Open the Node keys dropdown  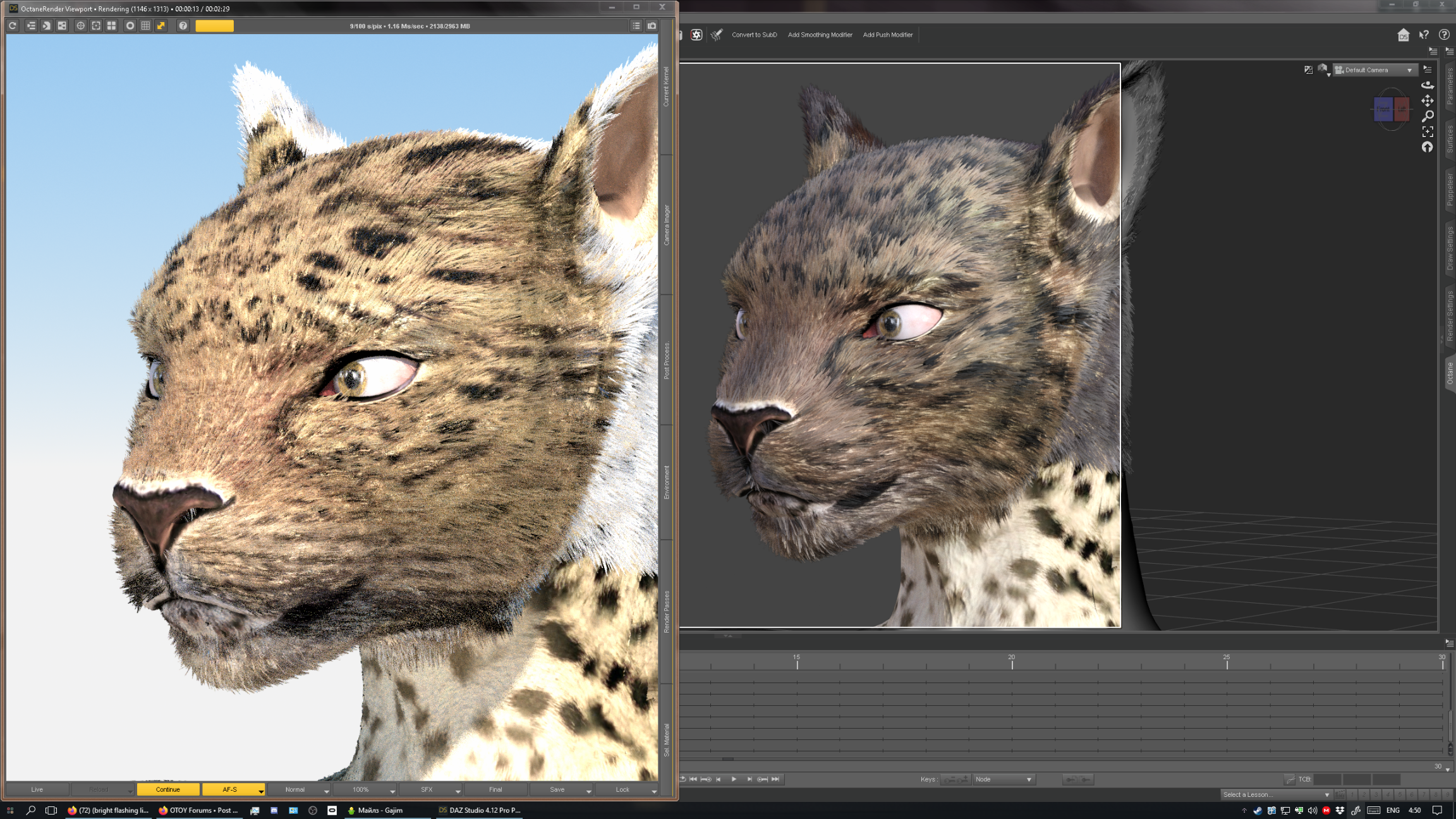[1004, 779]
